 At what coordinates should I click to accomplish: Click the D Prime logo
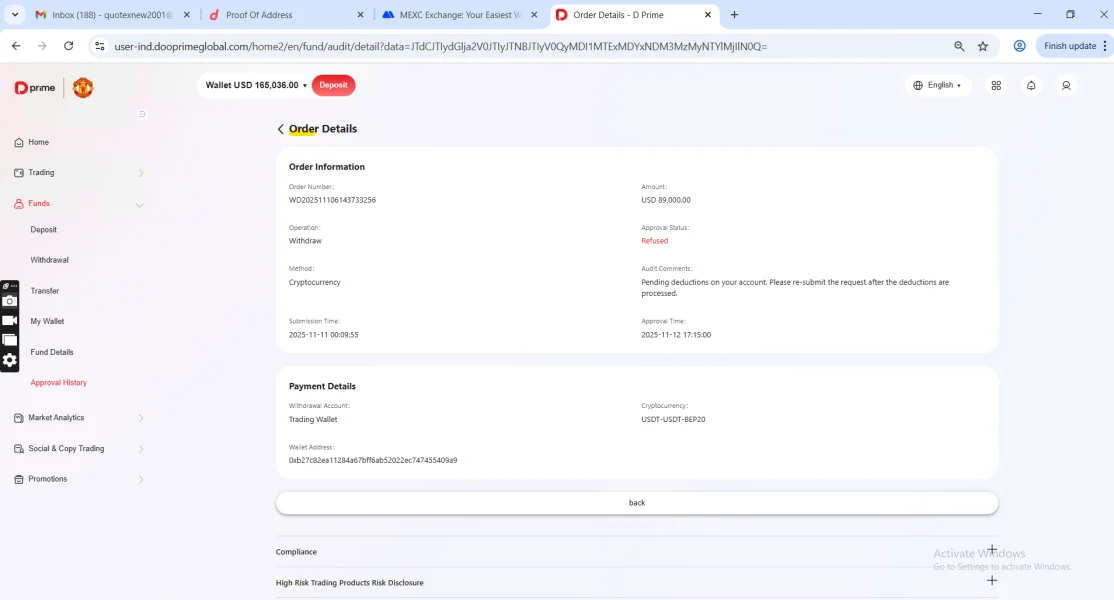coord(36,88)
